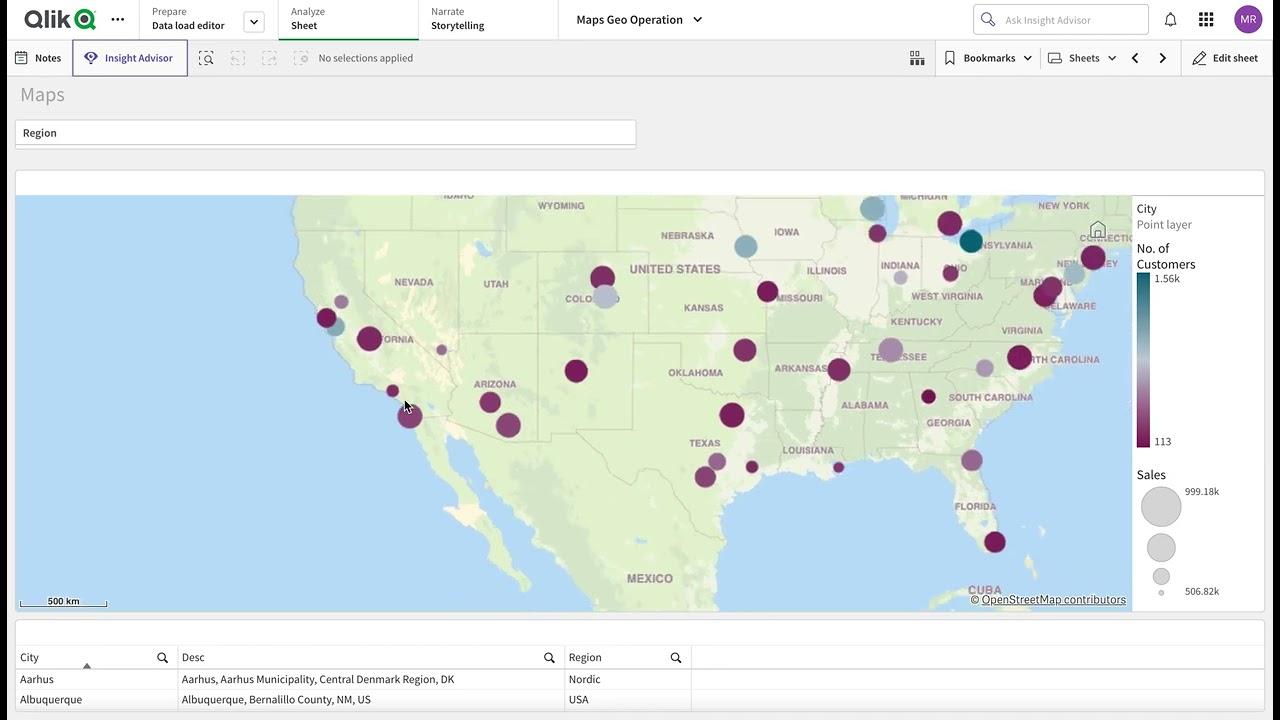Search in the Region column
The image size is (1280, 720).
[x=676, y=657]
